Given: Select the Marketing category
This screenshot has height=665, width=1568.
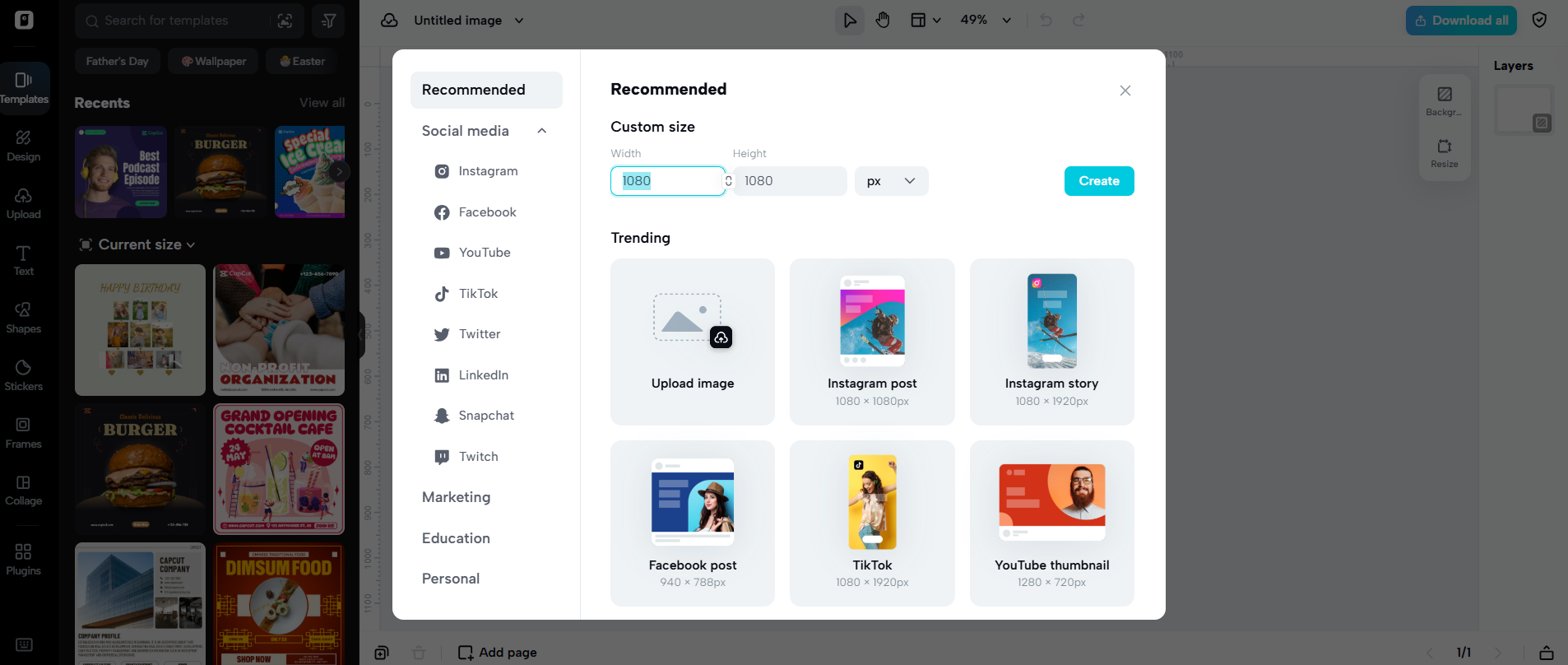Looking at the screenshot, I should [x=456, y=497].
